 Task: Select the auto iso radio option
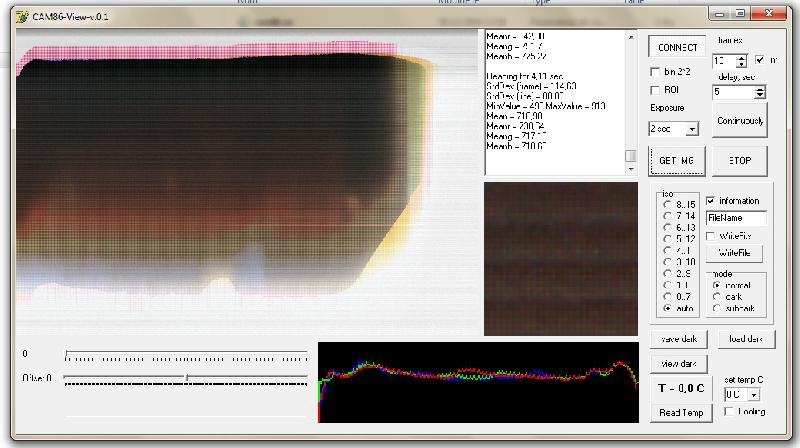click(667, 308)
